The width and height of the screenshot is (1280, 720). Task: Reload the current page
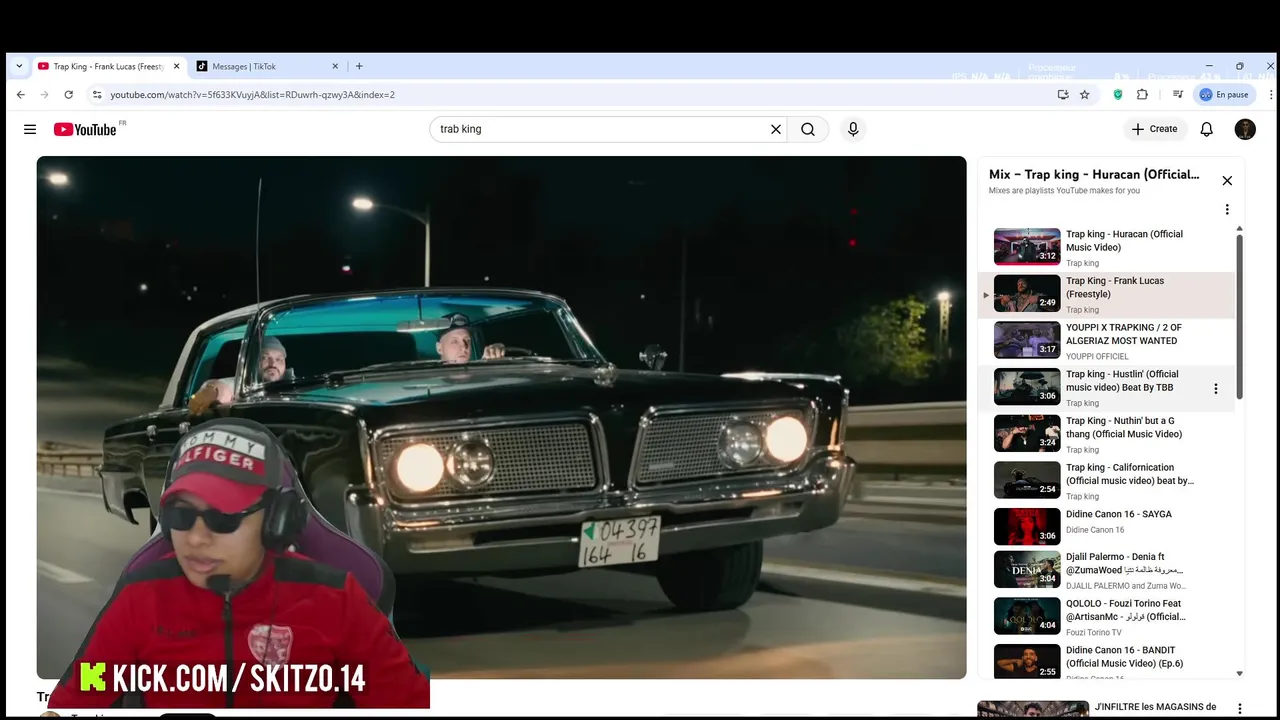[x=68, y=94]
